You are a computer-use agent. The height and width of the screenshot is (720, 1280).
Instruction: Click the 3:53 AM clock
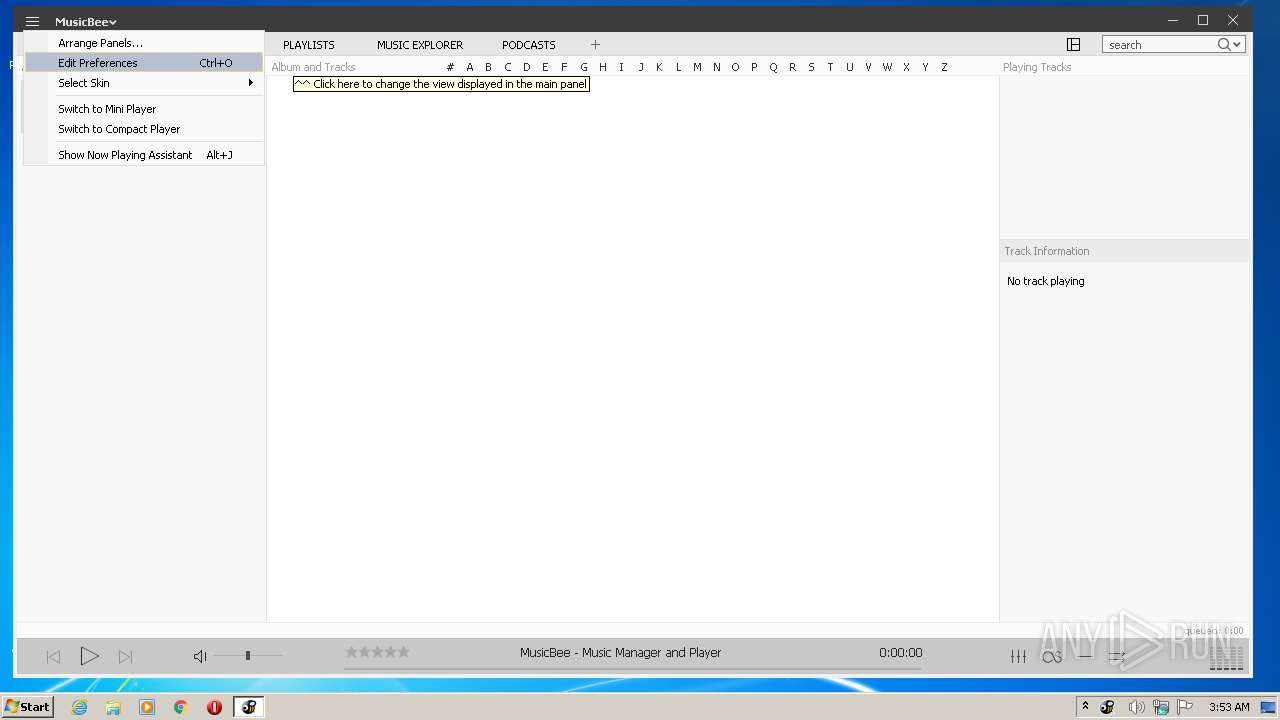(1229, 707)
